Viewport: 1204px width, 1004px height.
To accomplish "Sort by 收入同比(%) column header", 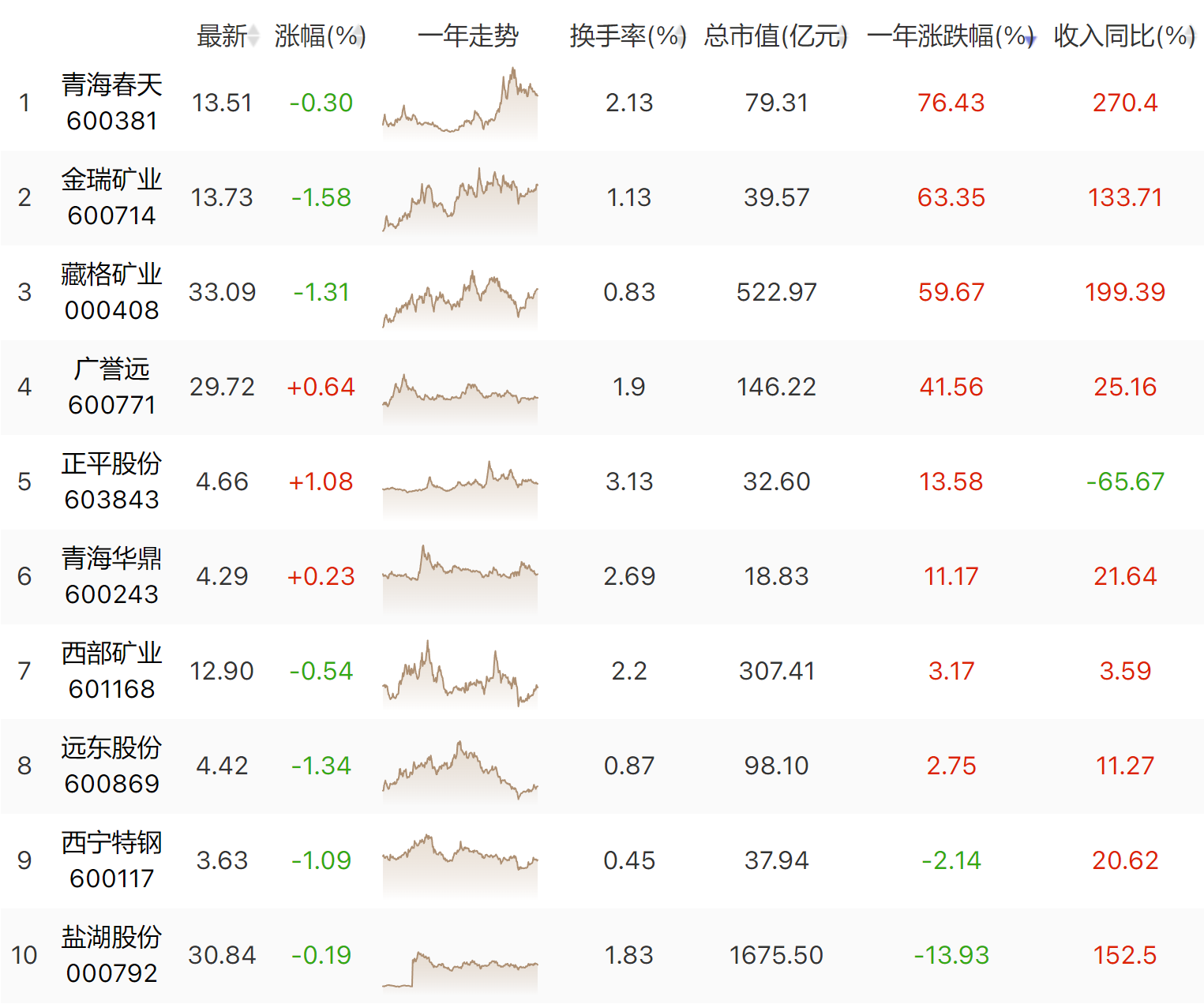I will [1125, 36].
